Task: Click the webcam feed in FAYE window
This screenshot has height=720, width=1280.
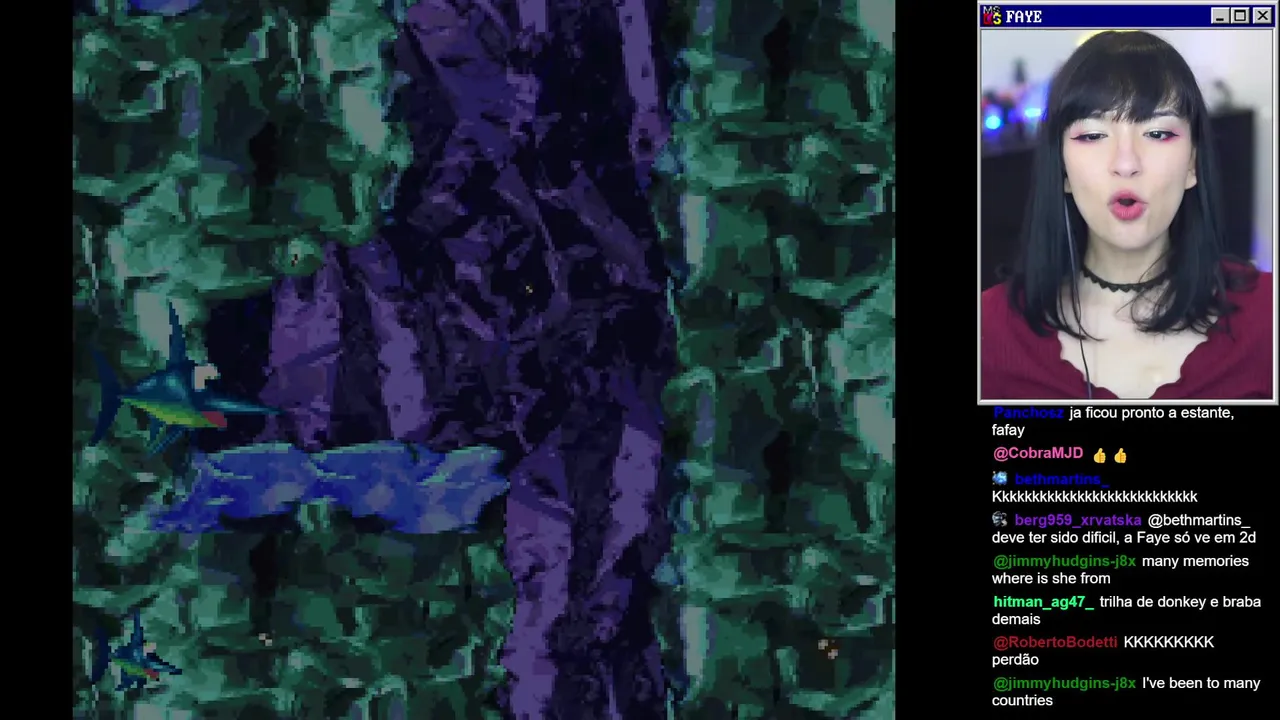Action: pyautogui.click(x=1126, y=214)
